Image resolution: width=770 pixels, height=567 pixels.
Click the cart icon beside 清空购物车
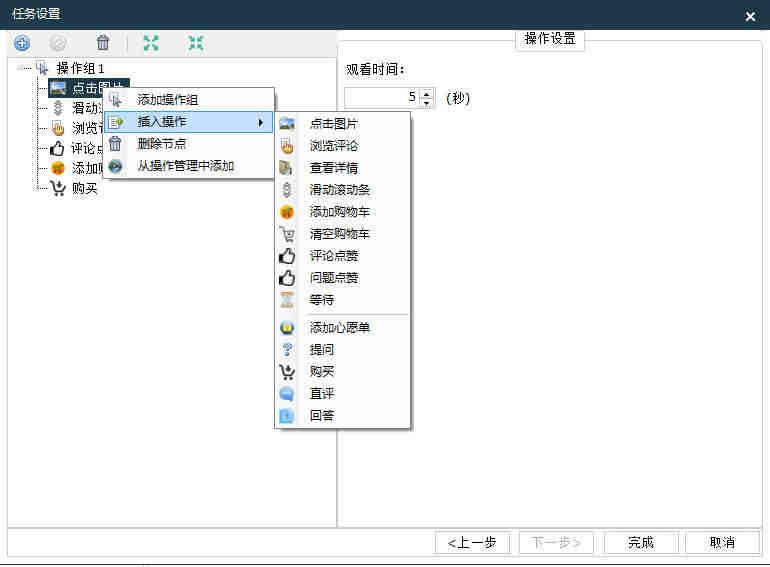tap(287, 234)
